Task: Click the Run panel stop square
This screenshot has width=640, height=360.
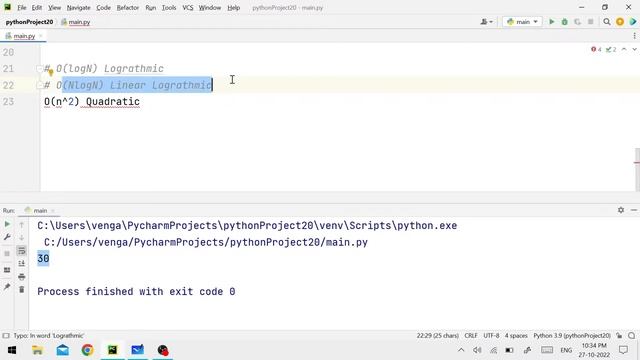Action: [7, 253]
